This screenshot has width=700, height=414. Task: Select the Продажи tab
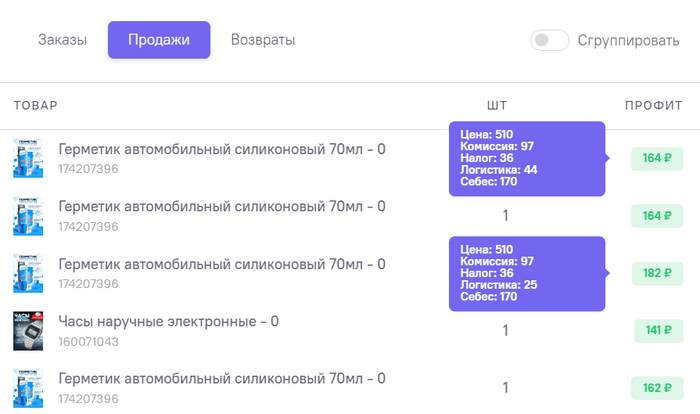pos(159,41)
